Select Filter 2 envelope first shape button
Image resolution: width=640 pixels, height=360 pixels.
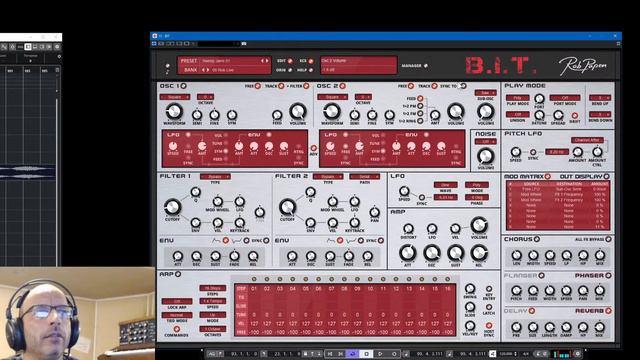340,241
